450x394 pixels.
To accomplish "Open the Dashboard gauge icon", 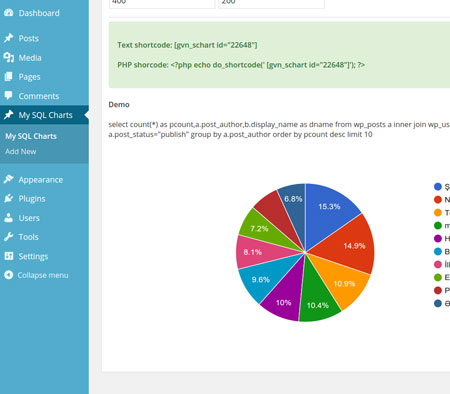I will (x=9, y=13).
